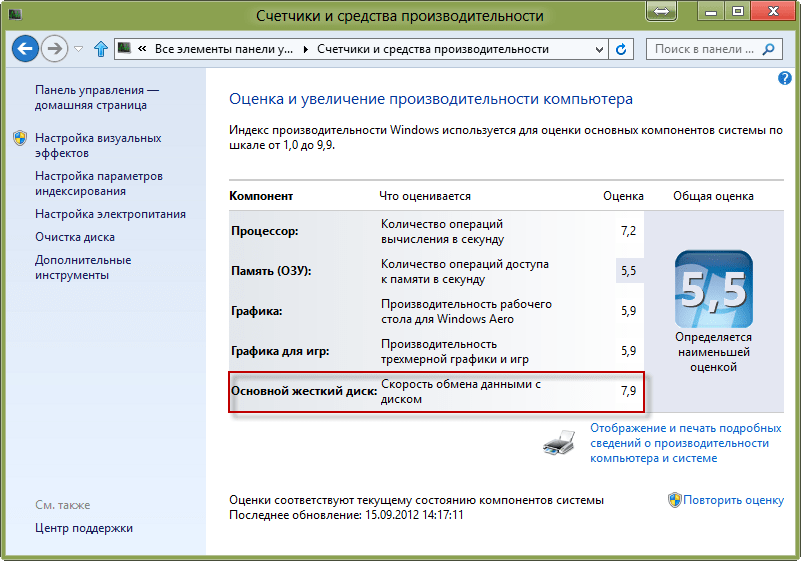Open "Панель управления — домашняя страница"
This screenshot has height=561, width=801.
pyautogui.click(x=96, y=97)
